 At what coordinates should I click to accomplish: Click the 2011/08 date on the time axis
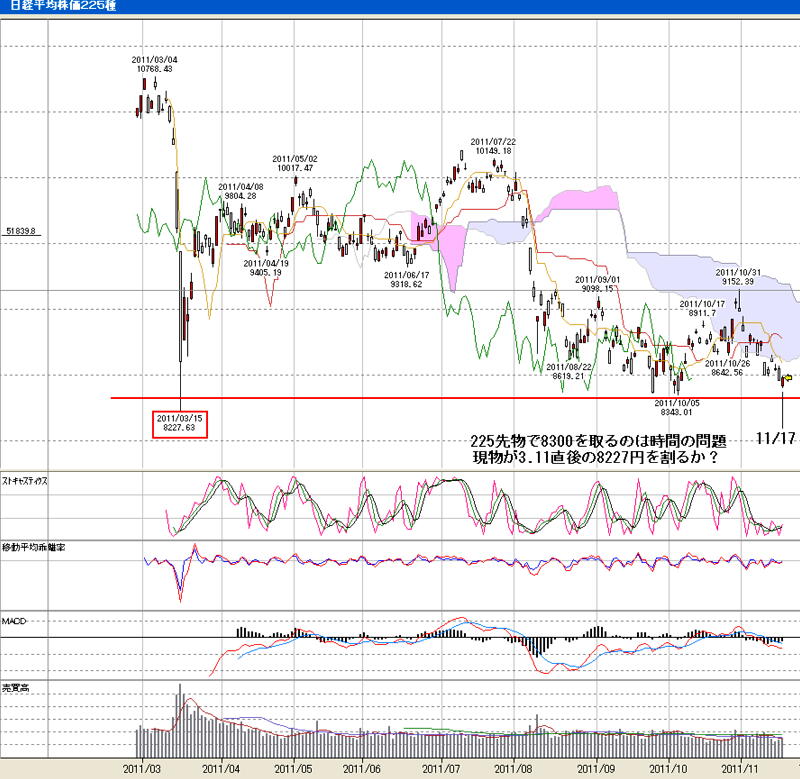(x=513, y=768)
